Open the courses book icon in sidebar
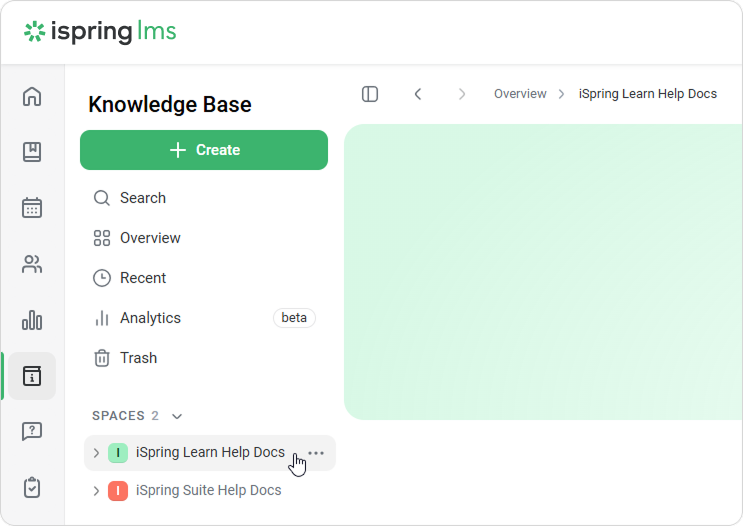This screenshot has height=526, width=743. pos(32,152)
